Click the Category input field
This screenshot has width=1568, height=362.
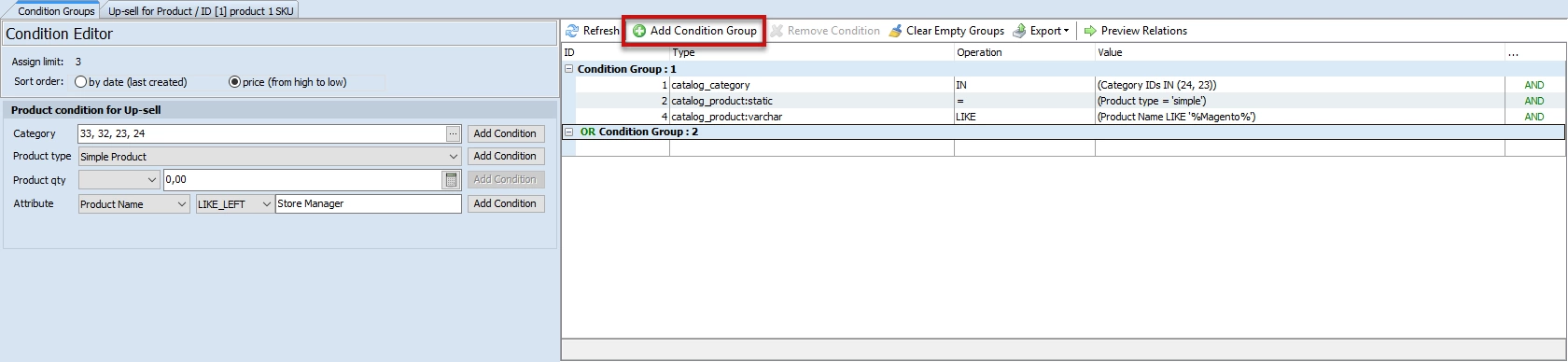pos(261,133)
